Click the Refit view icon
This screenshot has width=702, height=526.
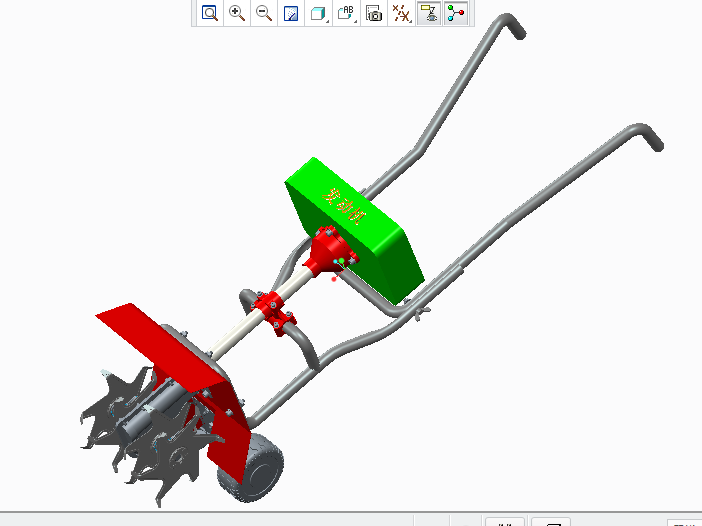click(210, 13)
